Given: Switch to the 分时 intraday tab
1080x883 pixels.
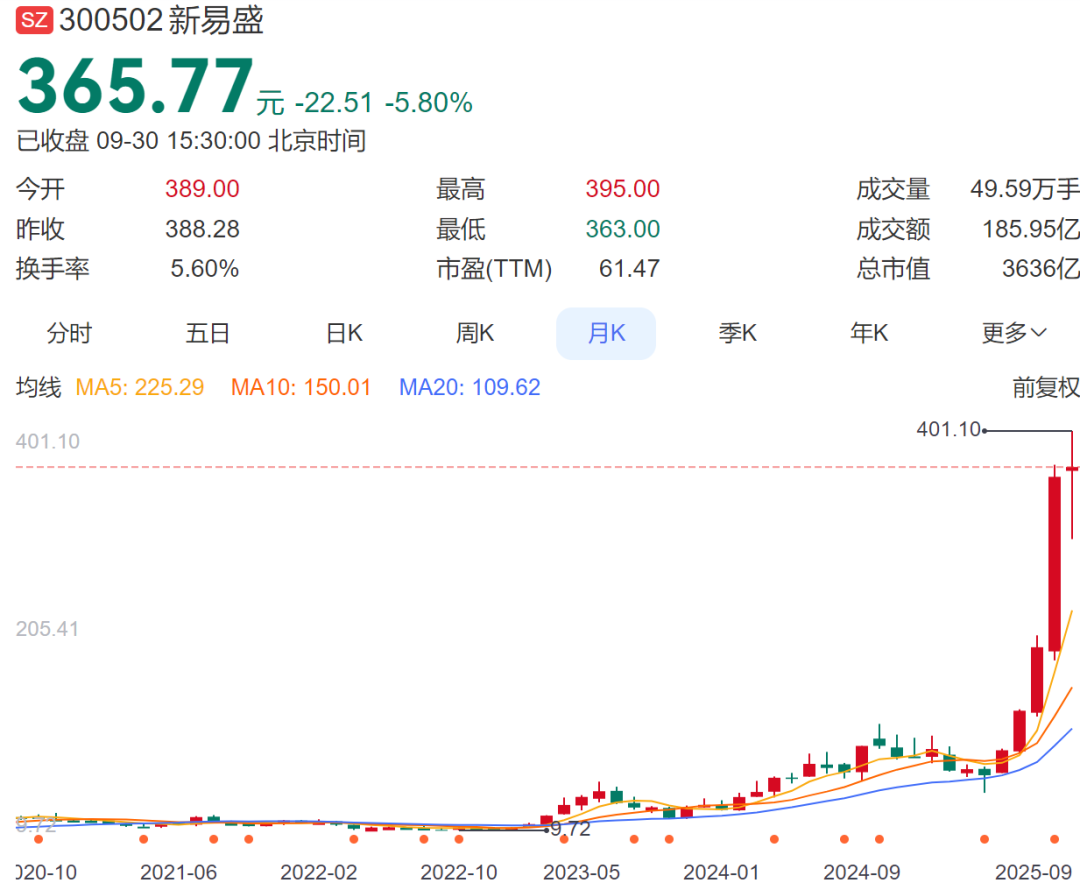Looking at the screenshot, I should [x=69, y=333].
